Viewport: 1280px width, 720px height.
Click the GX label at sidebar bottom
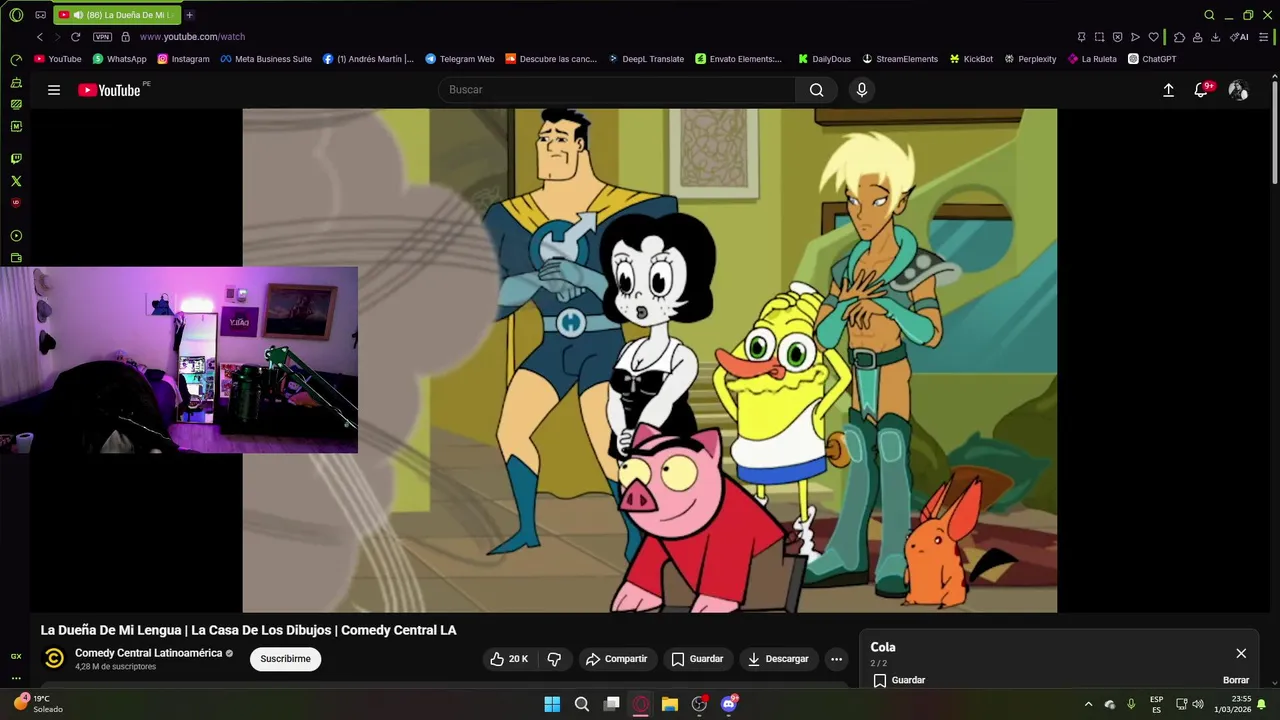[16, 656]
